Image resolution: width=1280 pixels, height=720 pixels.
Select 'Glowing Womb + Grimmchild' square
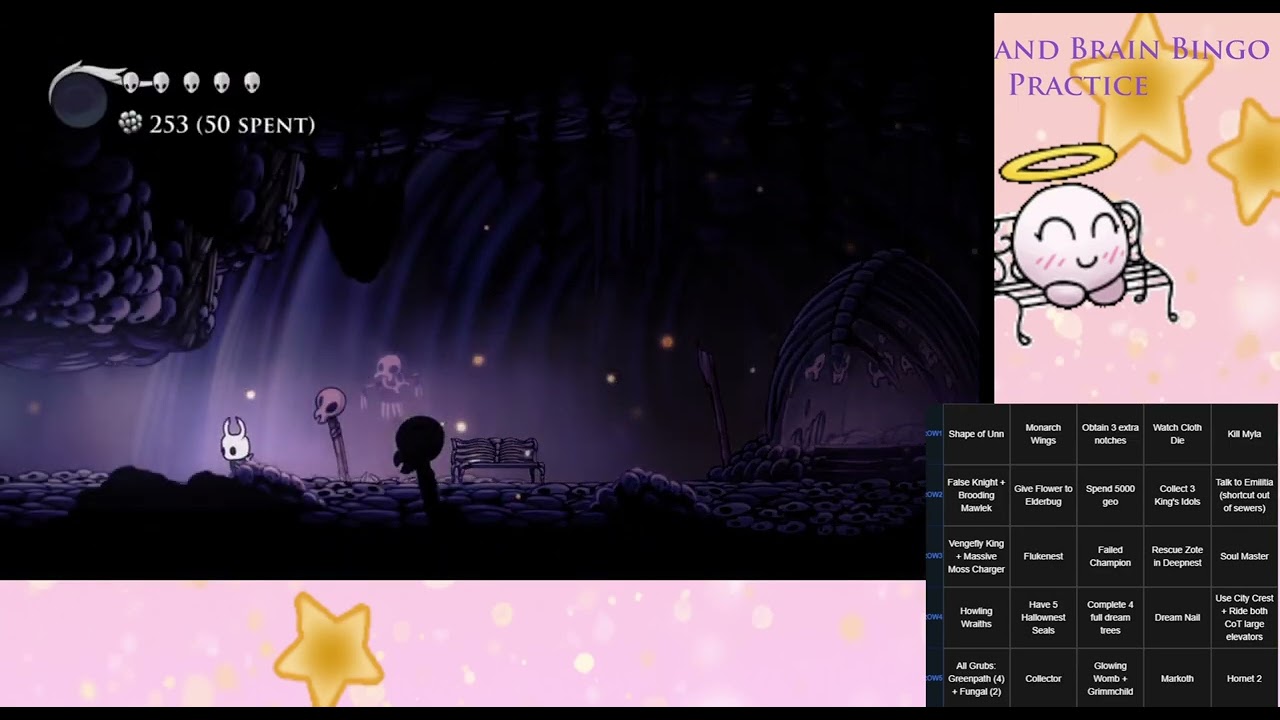tap(1110, 679)
